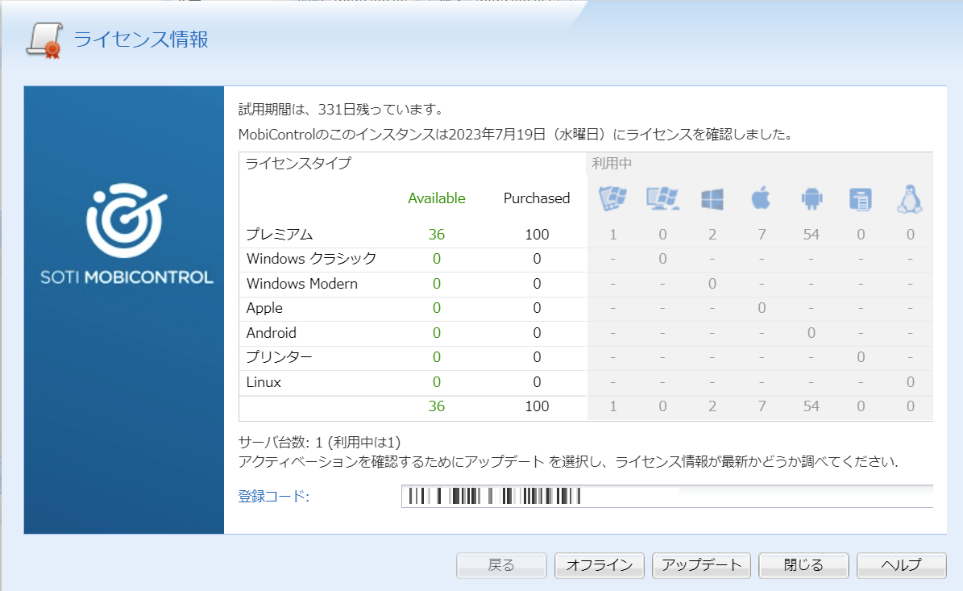
Task: Click the Android in-use count 54 in プレミアム row
Action: click(x=811, y=235)
